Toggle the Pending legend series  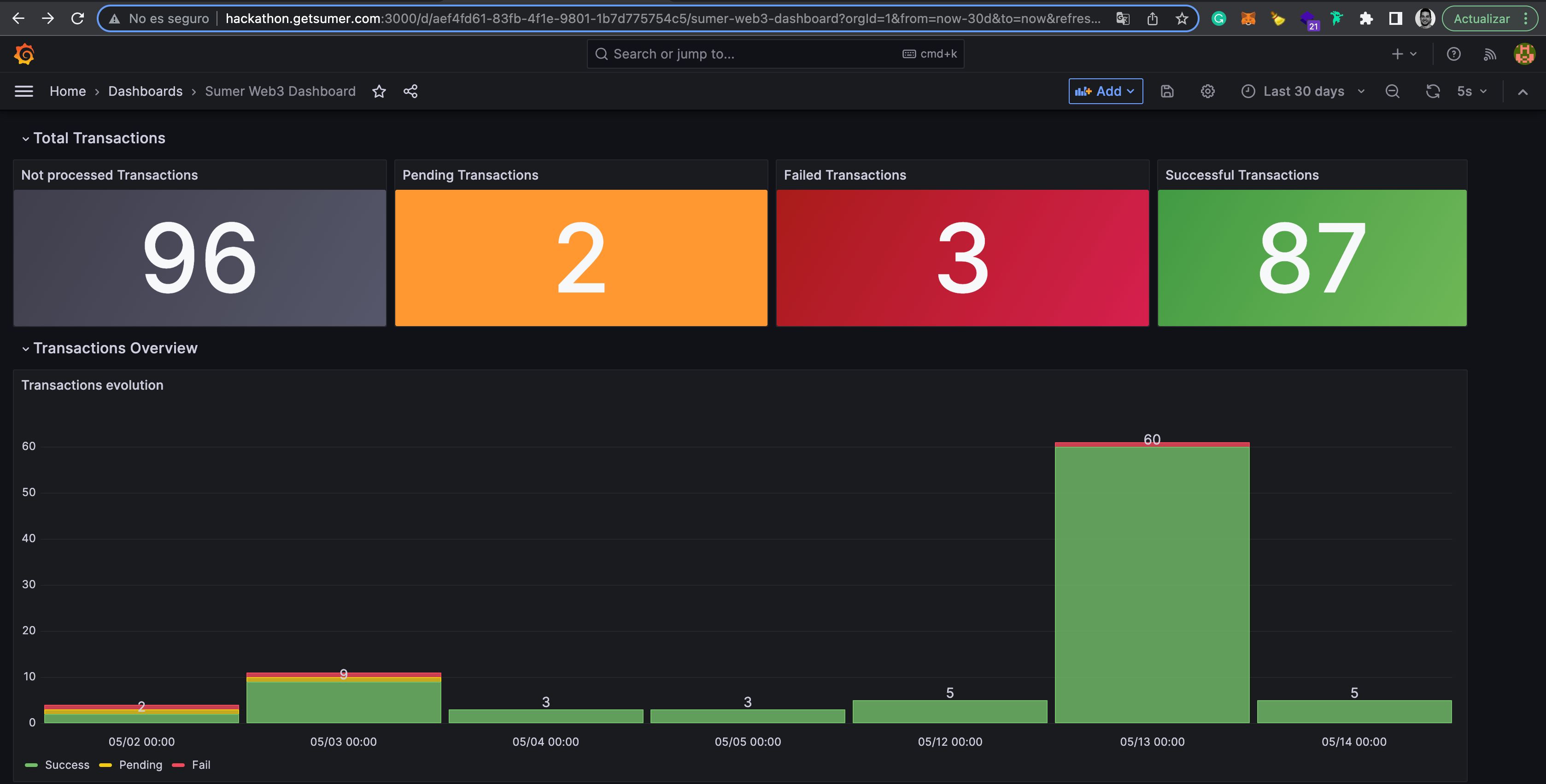141,765
